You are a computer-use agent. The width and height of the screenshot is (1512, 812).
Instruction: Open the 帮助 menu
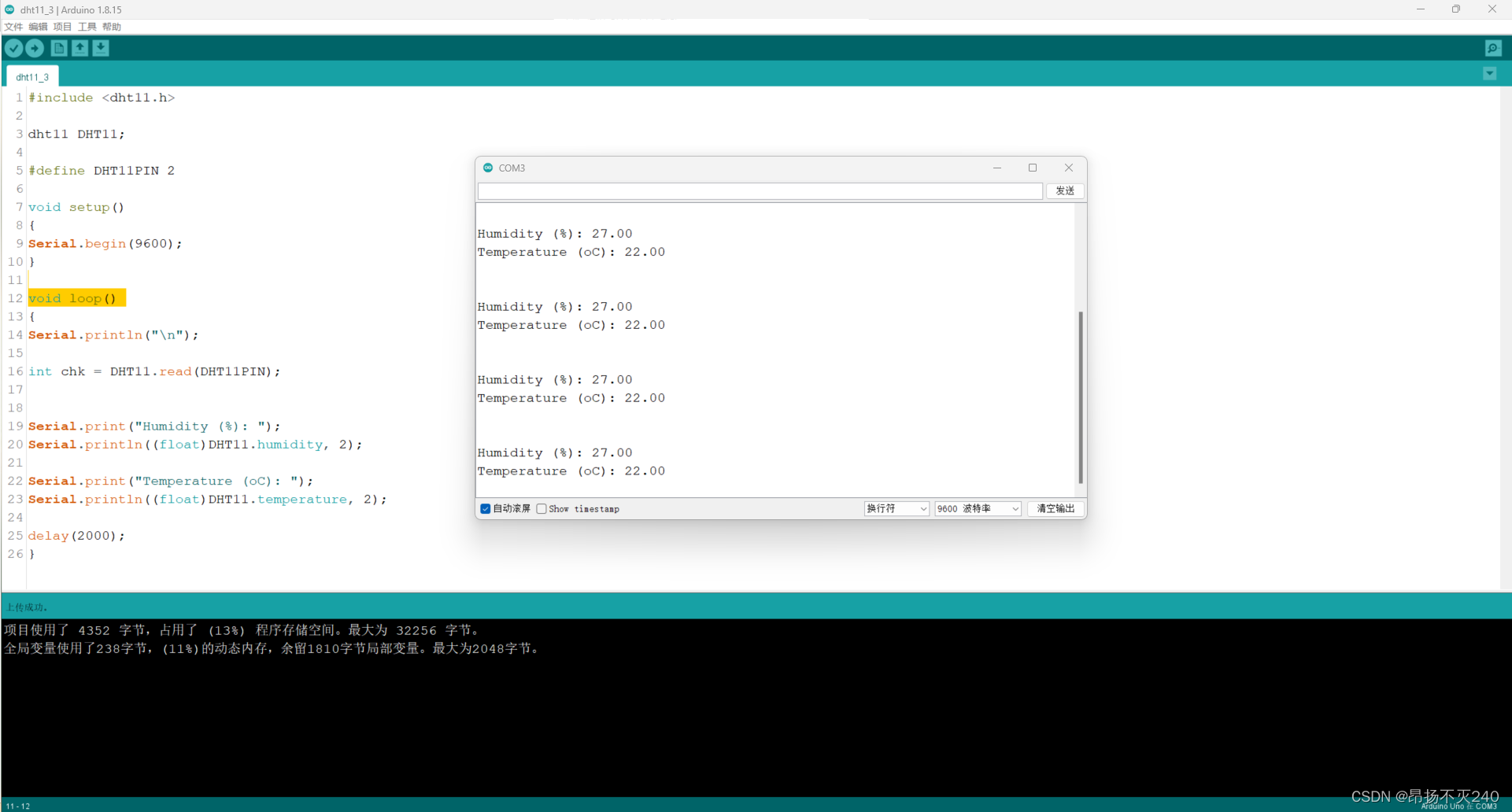pos(111,26)
